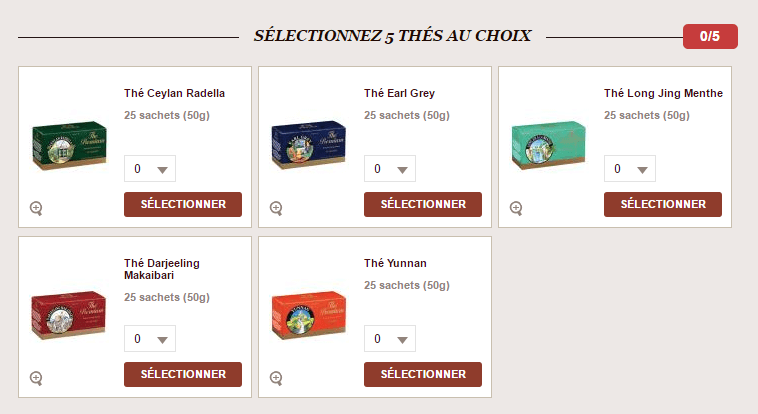Viewport: 758px width, 414px height.
Task: Open zoom for Thé Long Jing Menthe
Action: (516, 208)
